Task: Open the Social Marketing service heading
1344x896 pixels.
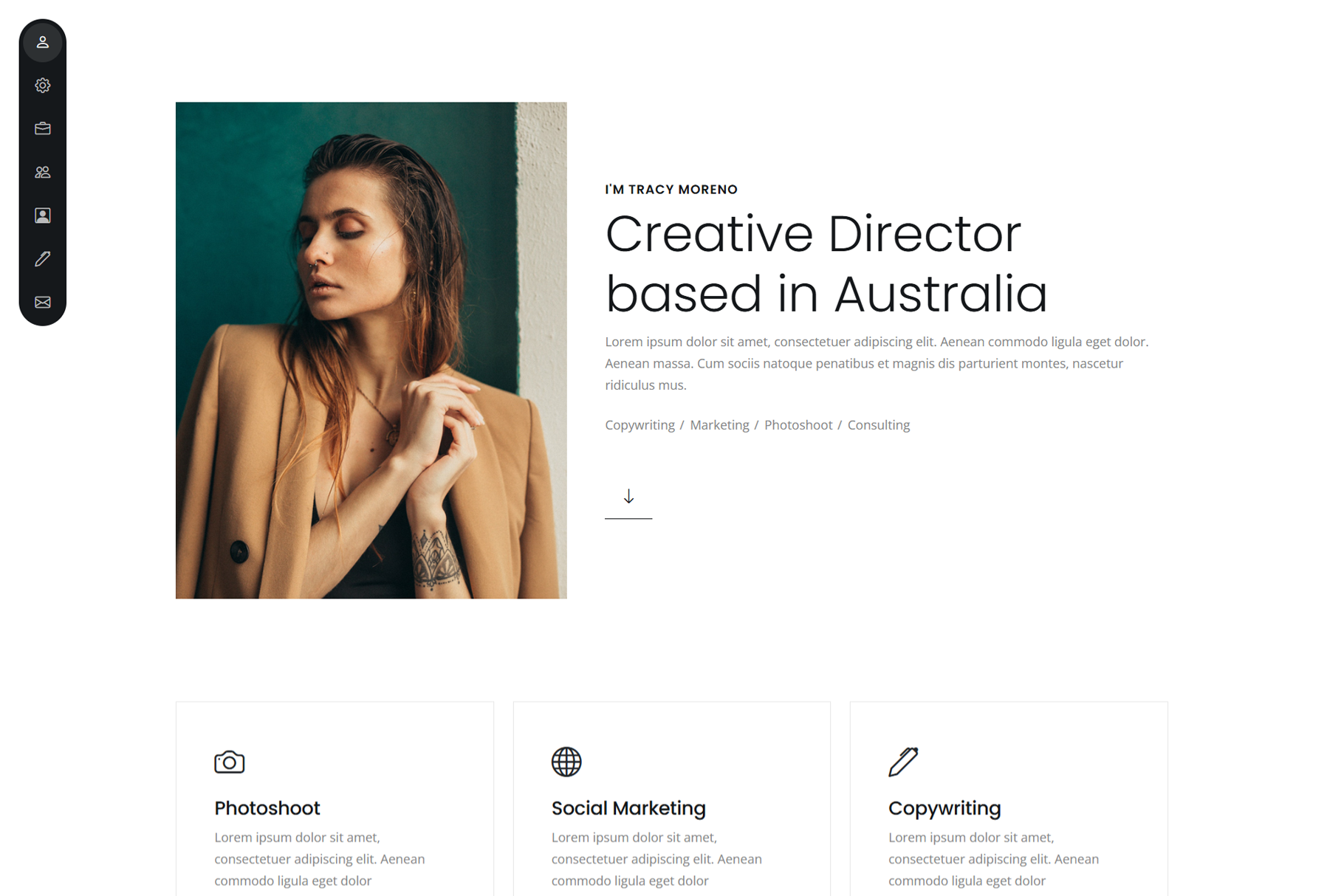Action: [x=628, y=808]
